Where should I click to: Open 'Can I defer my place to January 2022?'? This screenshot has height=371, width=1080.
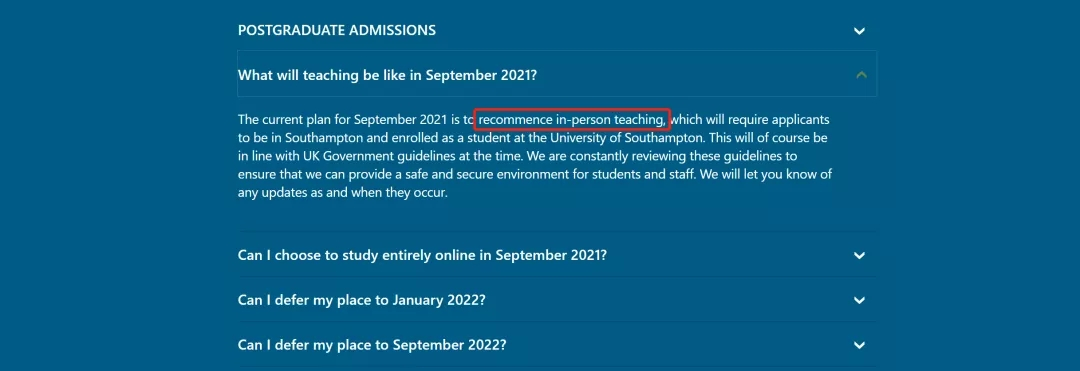362,300
